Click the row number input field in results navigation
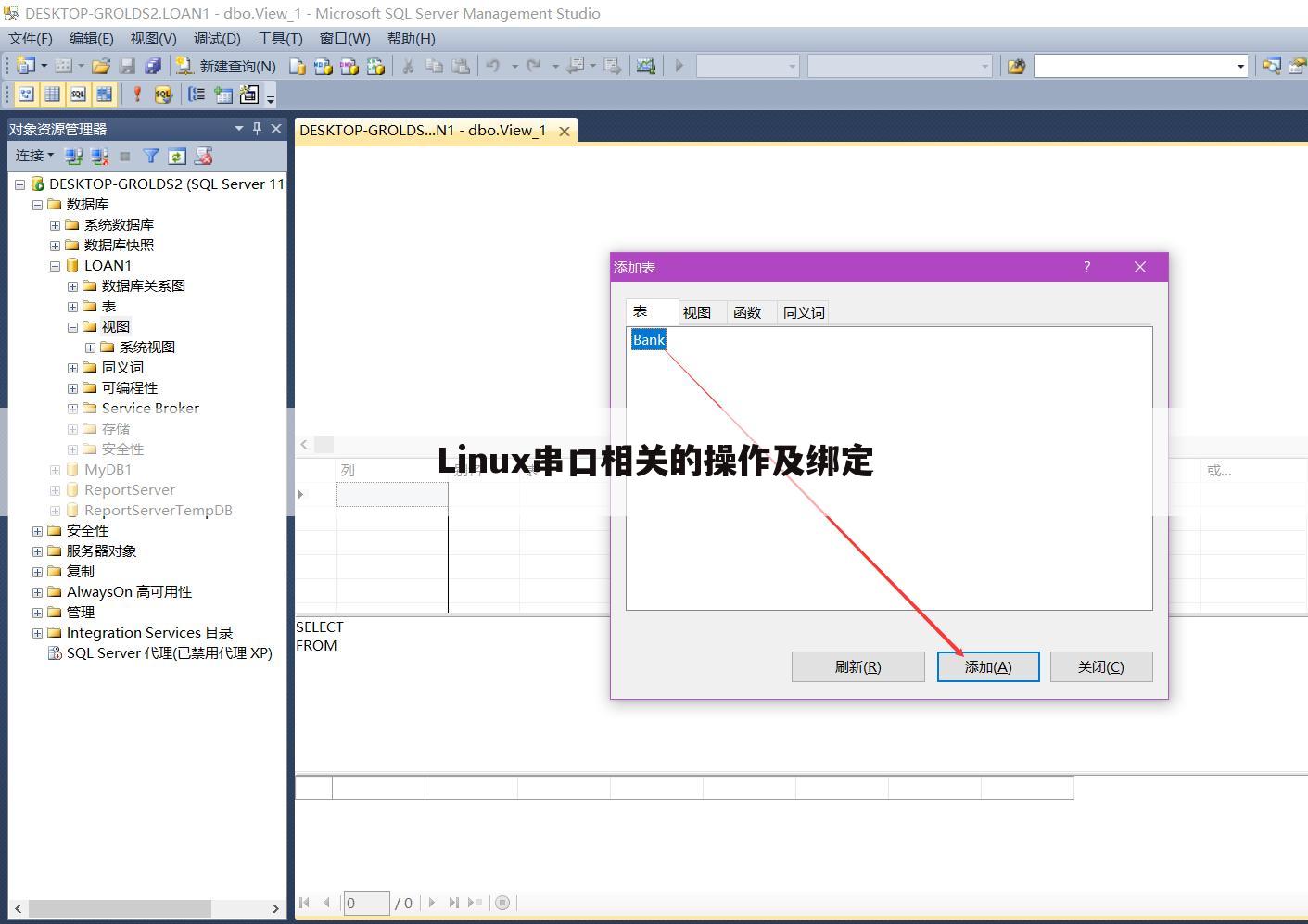1308x924 pixels. tap(367, 903)
